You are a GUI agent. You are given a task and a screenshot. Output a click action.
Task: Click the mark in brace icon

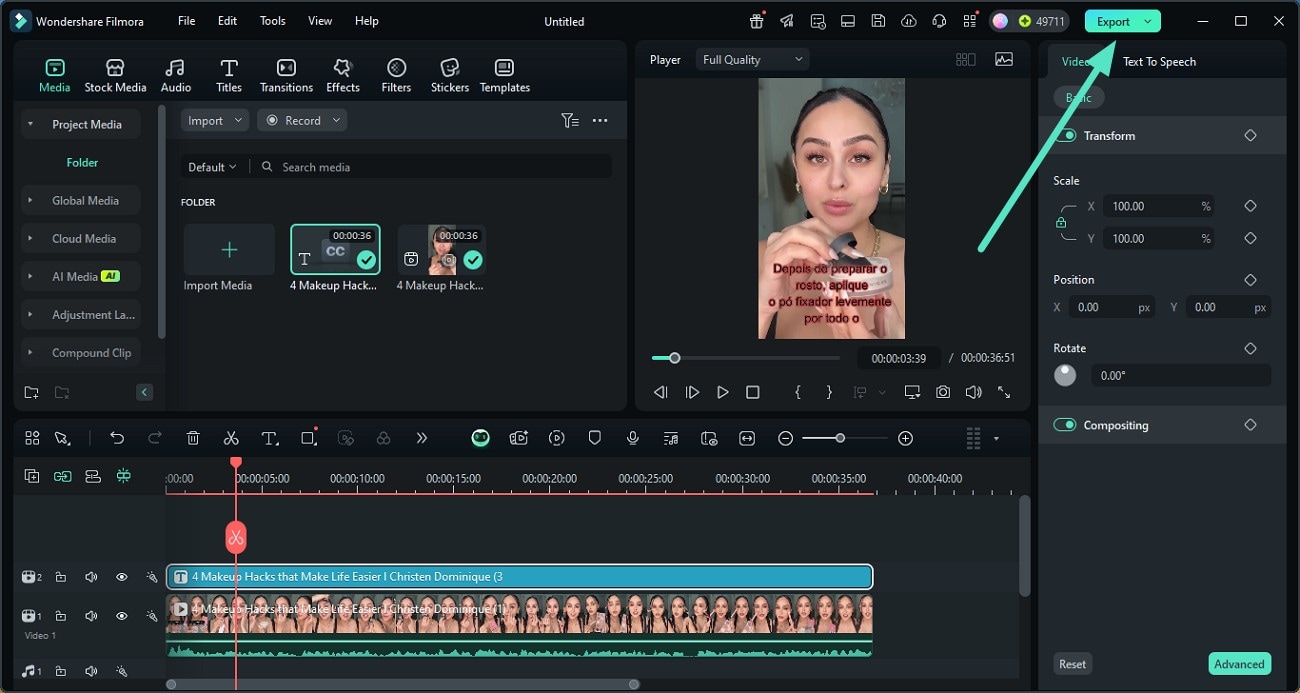point(798,392)
